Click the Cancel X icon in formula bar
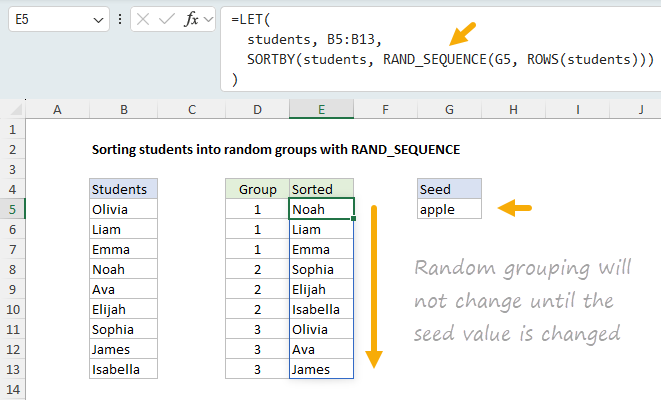Image resolution: width=661 pixels, height=400 pixels. tap(143, 19)
